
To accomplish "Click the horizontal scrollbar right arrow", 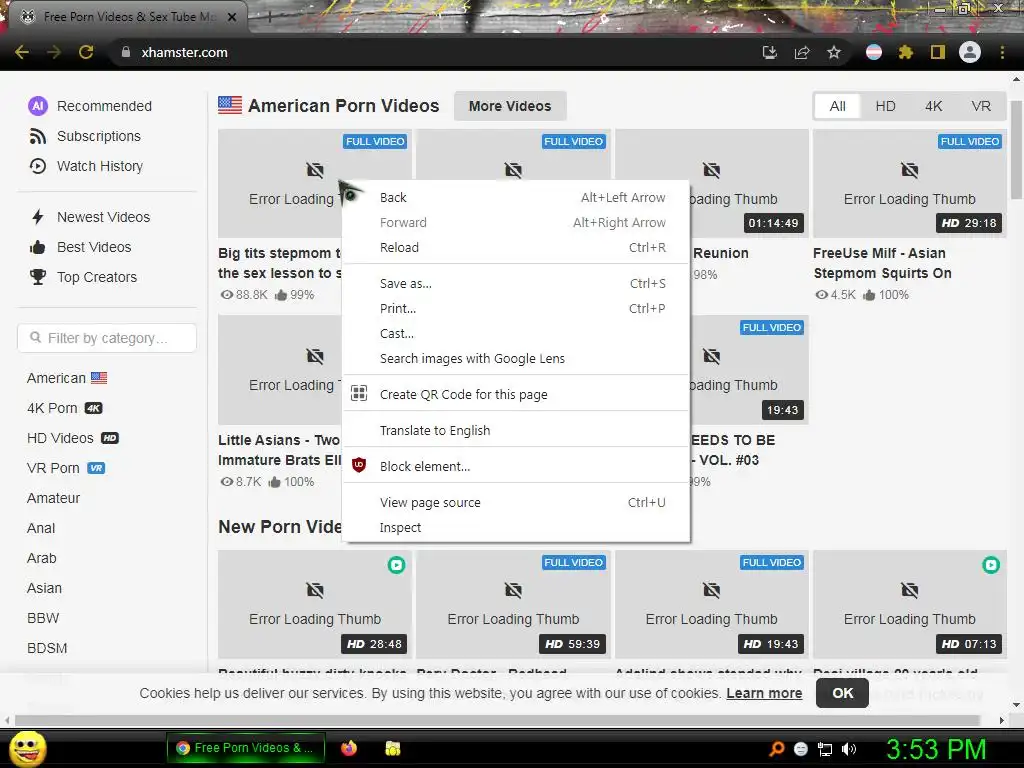I will pyautogui.click(x=1002, y=720).
